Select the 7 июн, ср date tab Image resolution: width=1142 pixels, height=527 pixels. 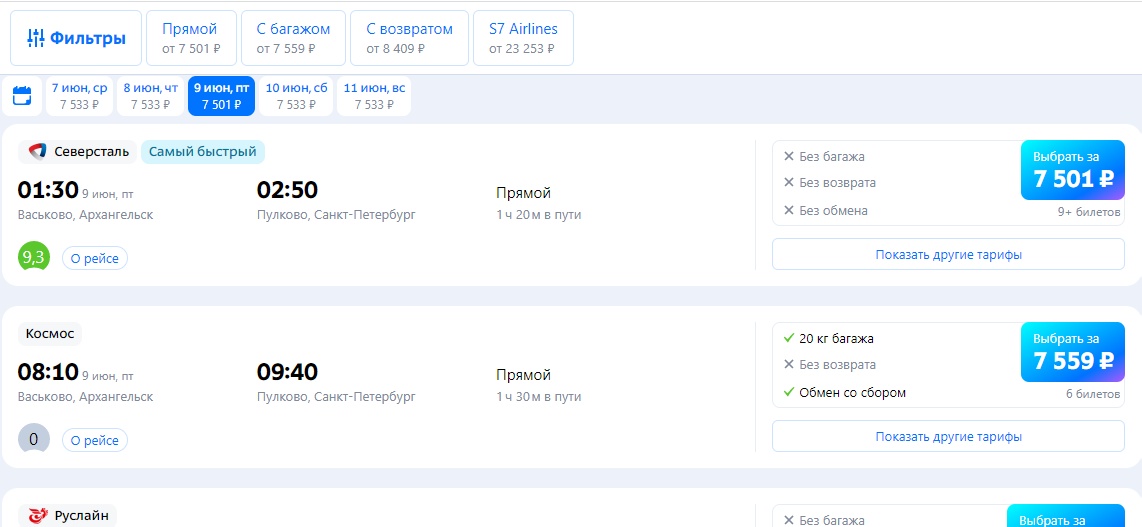79,96
